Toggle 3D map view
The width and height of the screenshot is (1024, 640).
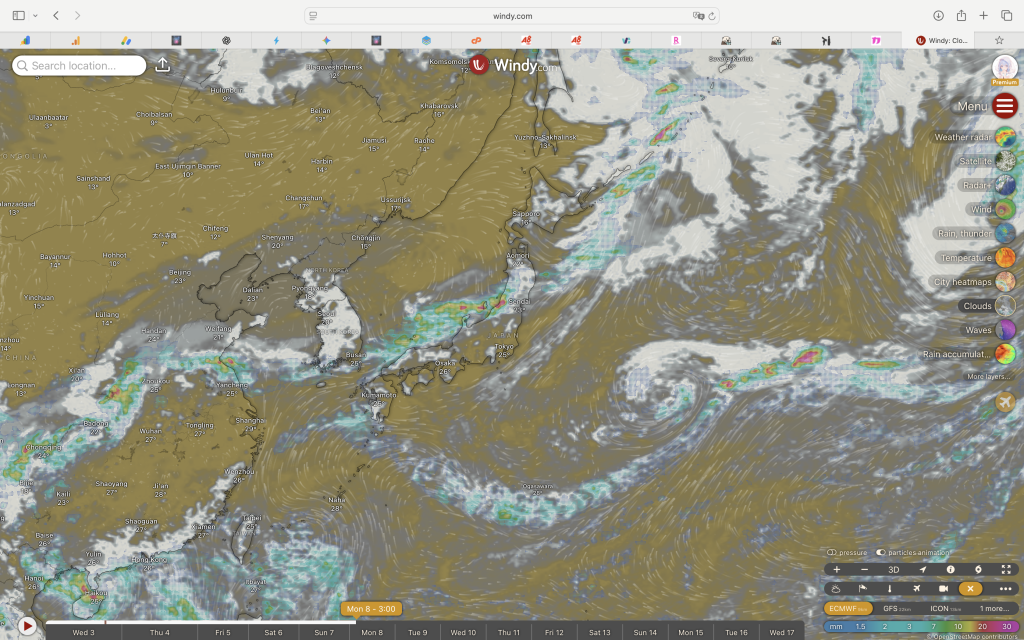pos(893,569)
